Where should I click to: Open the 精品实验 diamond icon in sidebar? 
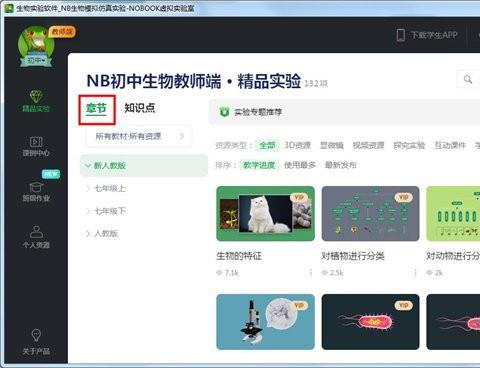click(36, 96)
